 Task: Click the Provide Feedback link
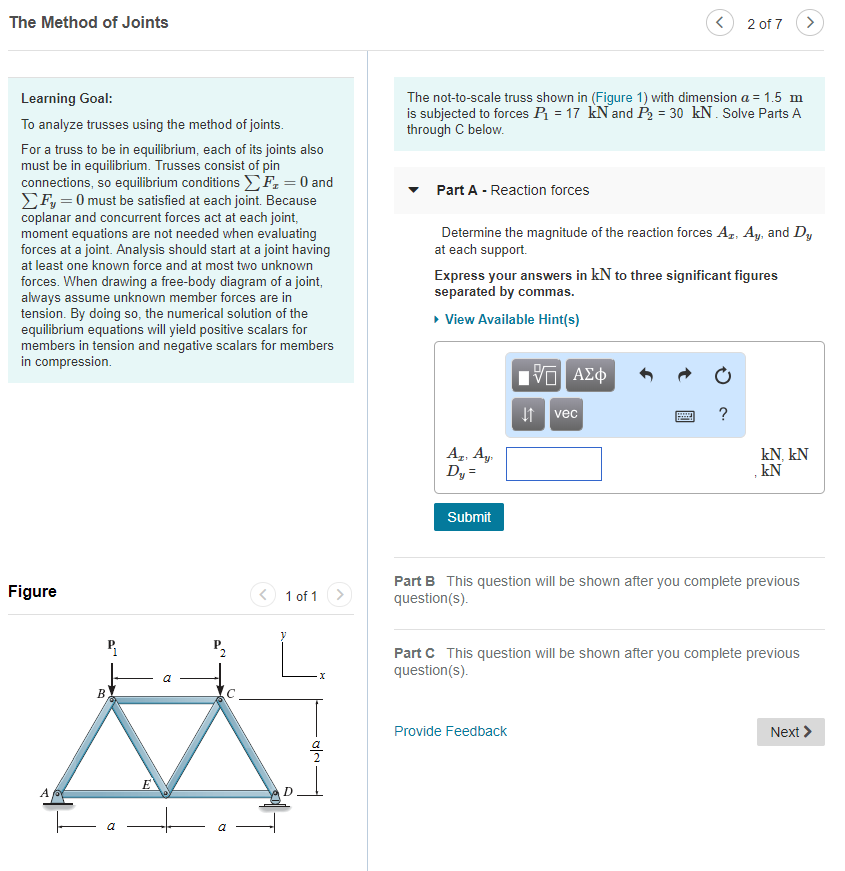[x=450, y=731]
